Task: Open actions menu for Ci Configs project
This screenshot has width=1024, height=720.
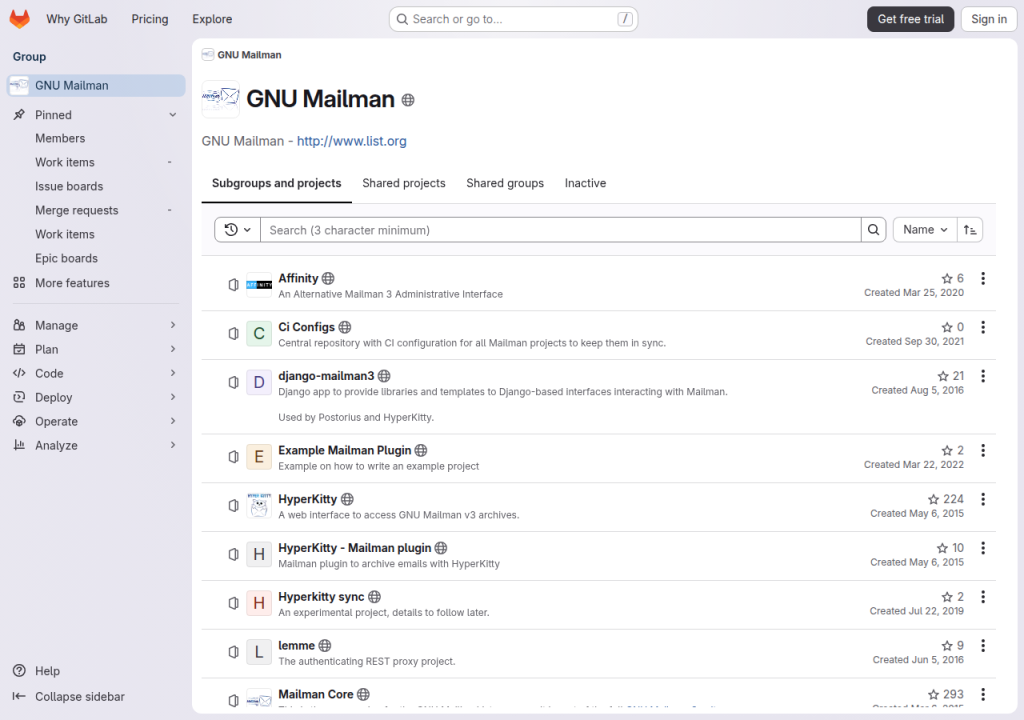Action: pyautogui.click(x=983, y=327)
